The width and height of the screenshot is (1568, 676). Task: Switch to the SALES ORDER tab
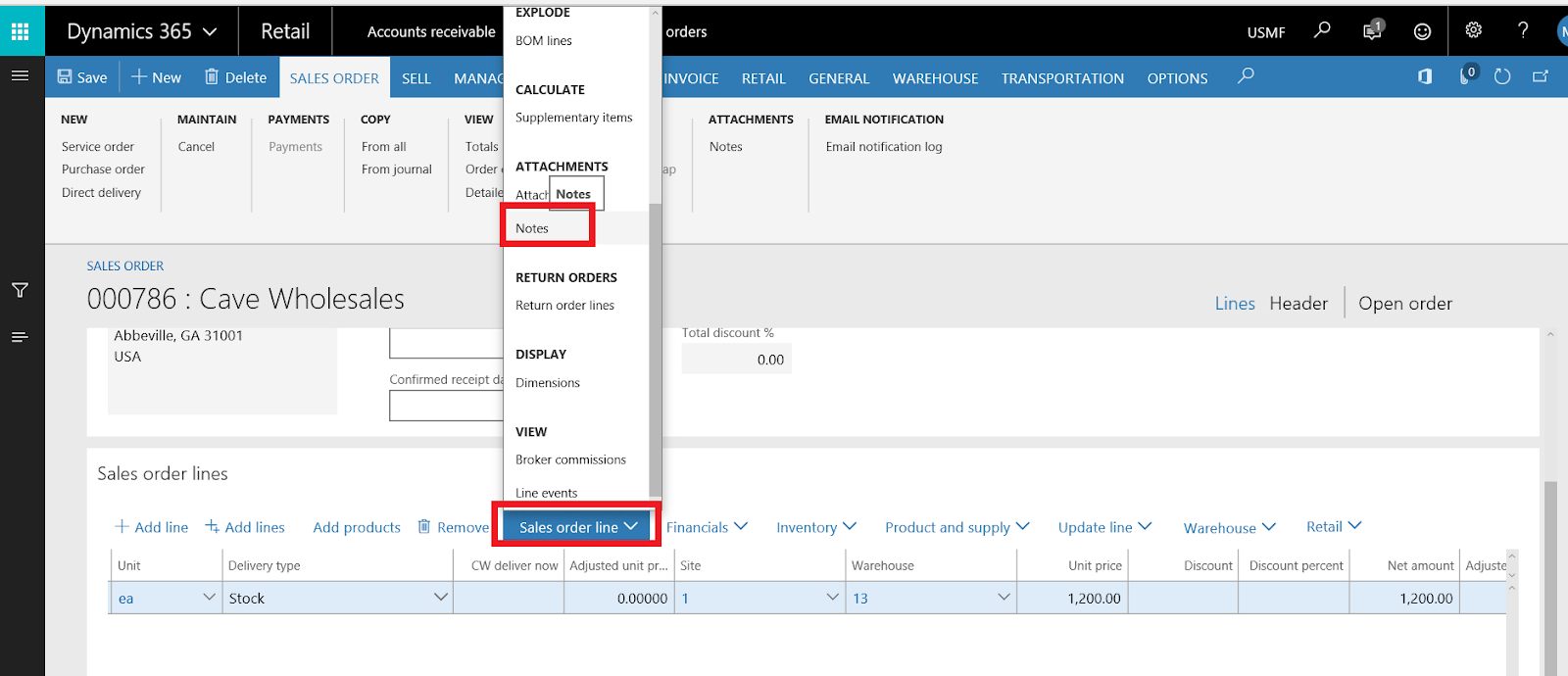tap(334, 77)
